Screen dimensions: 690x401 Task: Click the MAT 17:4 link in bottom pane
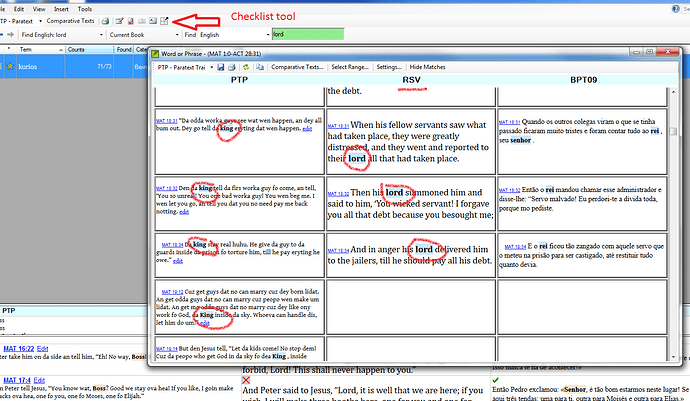17,380
